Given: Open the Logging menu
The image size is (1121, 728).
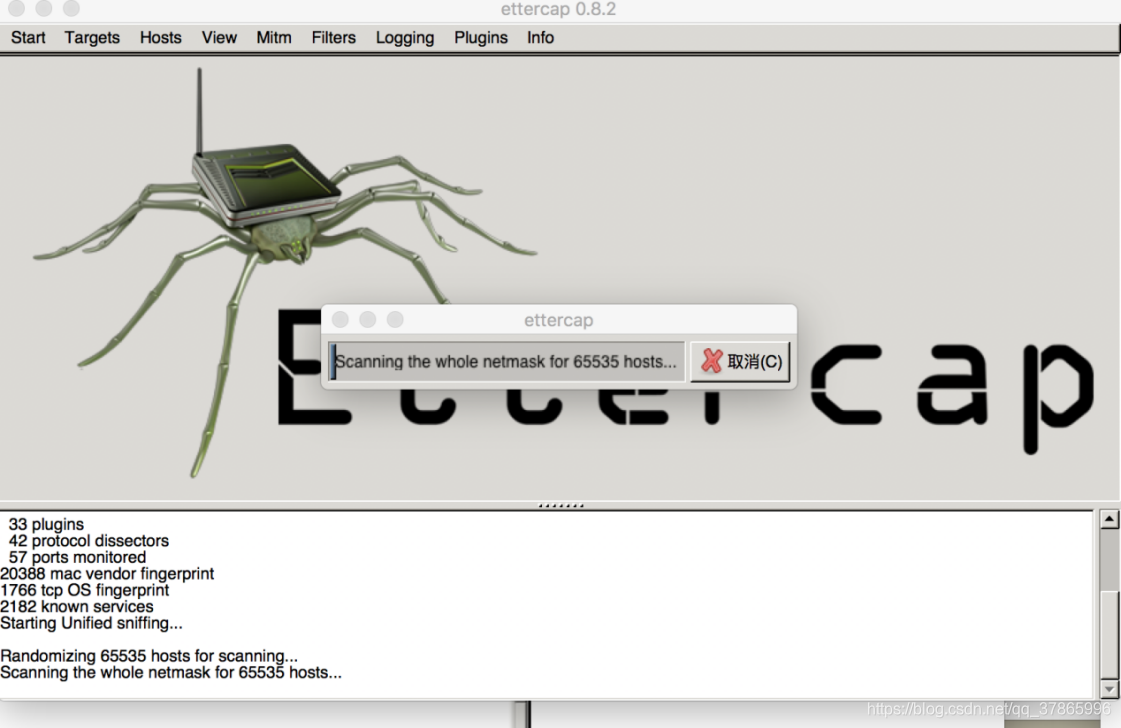Looking at the screenshot, I should (405, 37).
